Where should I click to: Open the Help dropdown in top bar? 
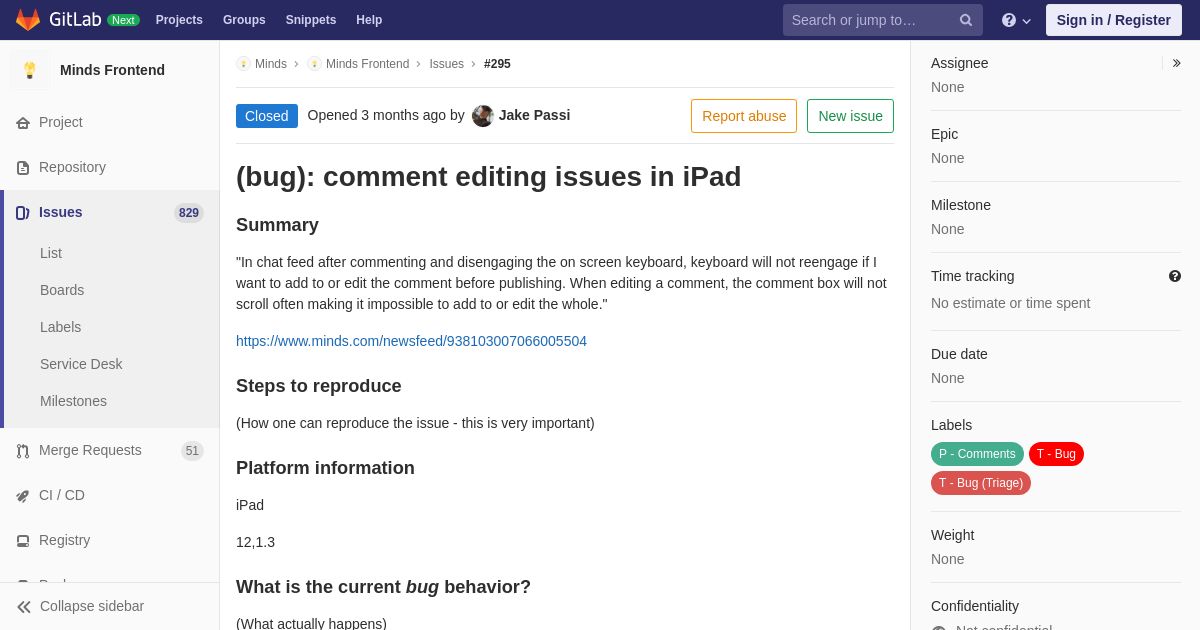(x=1016, y=20)
